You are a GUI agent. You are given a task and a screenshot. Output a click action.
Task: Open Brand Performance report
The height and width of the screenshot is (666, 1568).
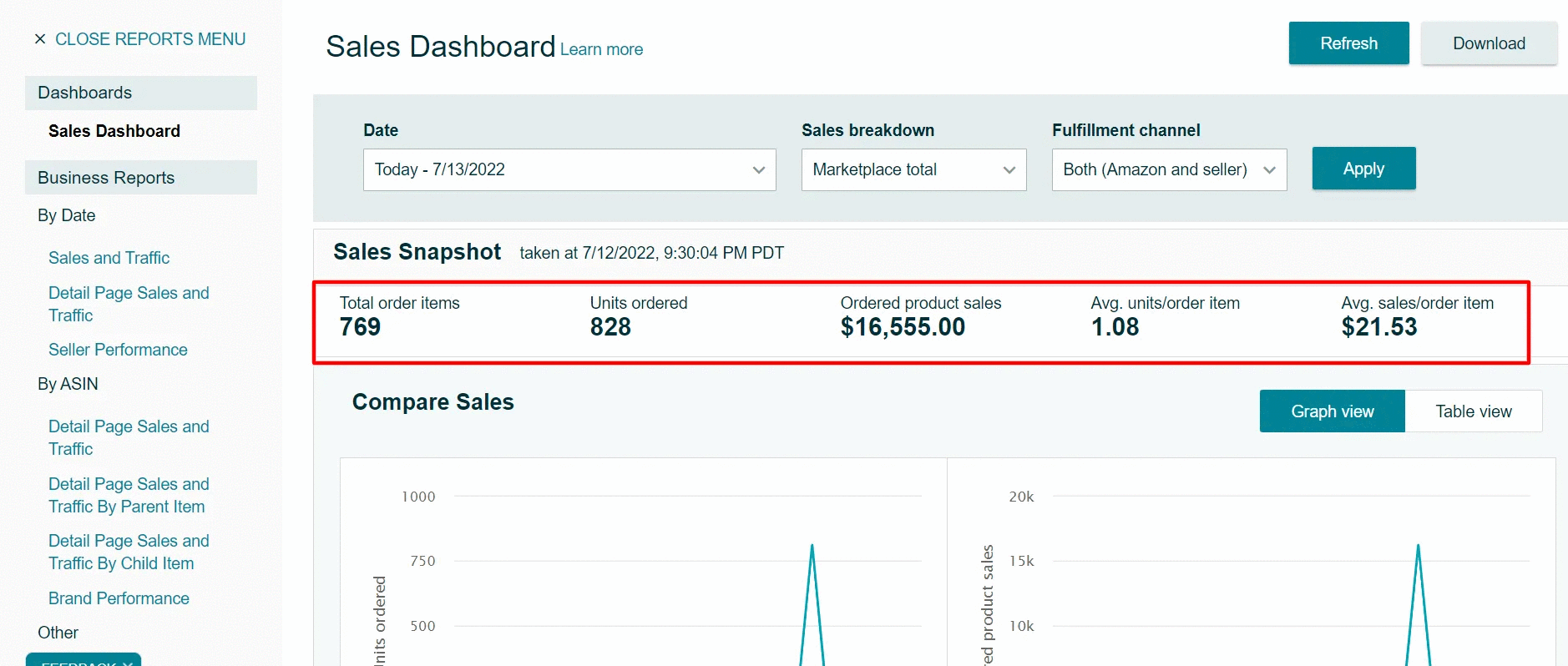[x=119, y=598]
